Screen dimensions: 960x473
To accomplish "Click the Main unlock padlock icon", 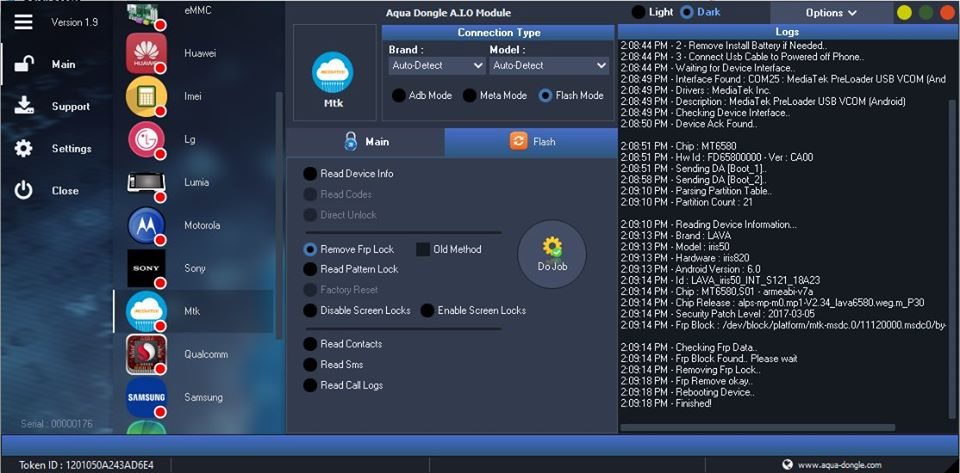I will pyautogui.click(x=23, y=64).
